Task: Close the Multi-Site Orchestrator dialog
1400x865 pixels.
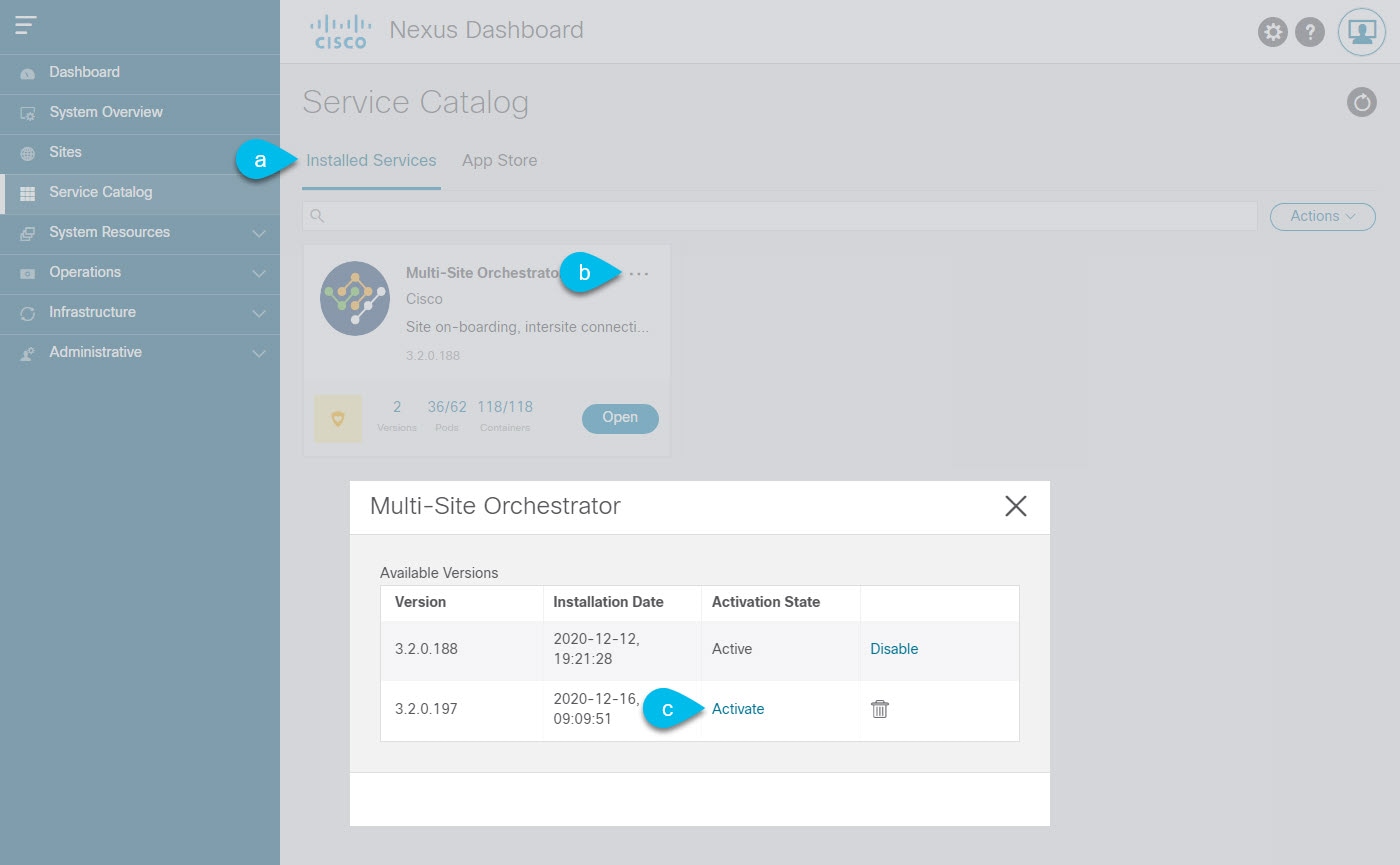Action: [x=1016, y=506]
